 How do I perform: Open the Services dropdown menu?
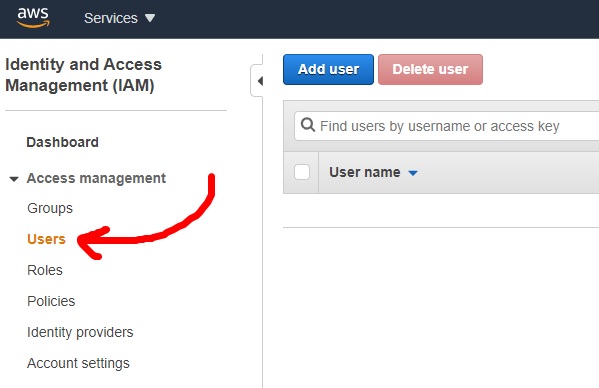pos(119,18)
